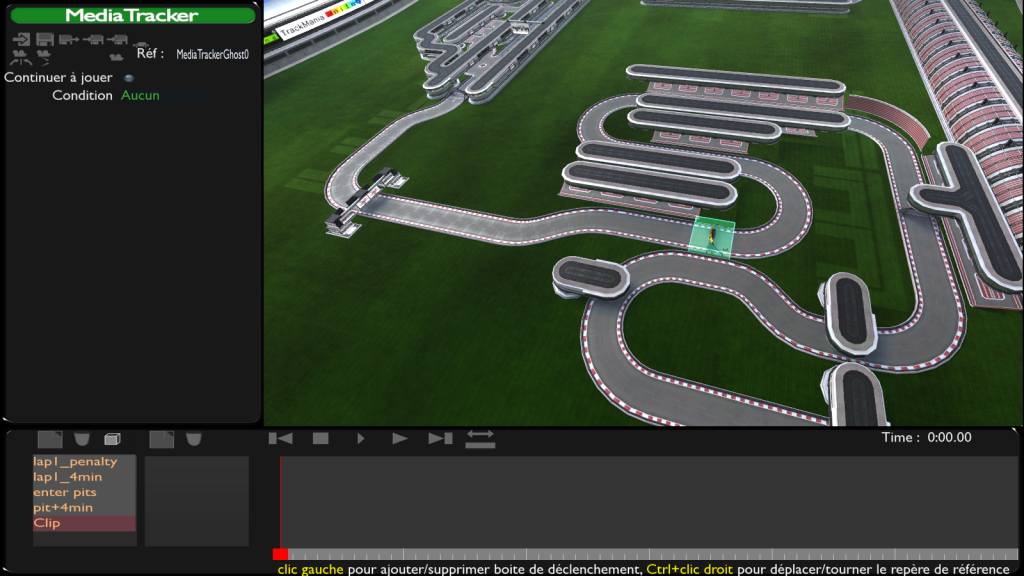This screenshot has width=1024, height=576.
Task: Click the export clip icon beside the floppy disk
Action: pyautogui.click(x=69, y=40)
